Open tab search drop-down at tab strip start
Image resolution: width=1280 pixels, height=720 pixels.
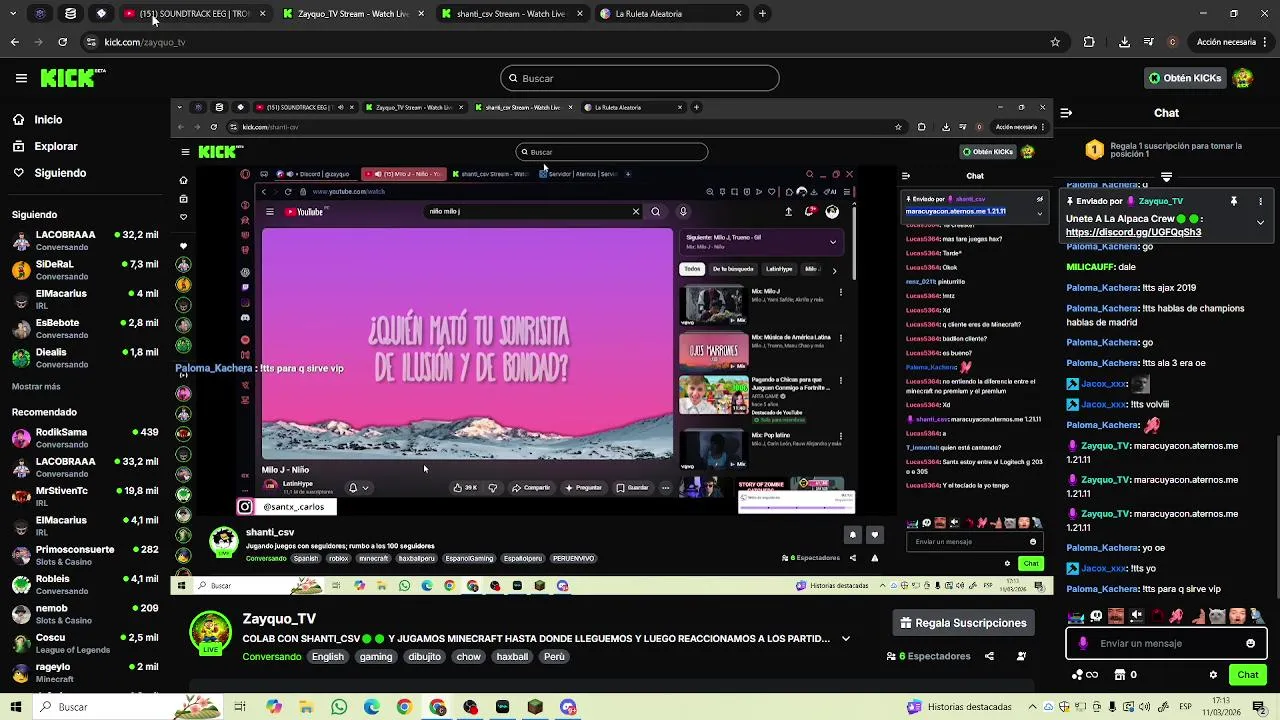[11, 14]
